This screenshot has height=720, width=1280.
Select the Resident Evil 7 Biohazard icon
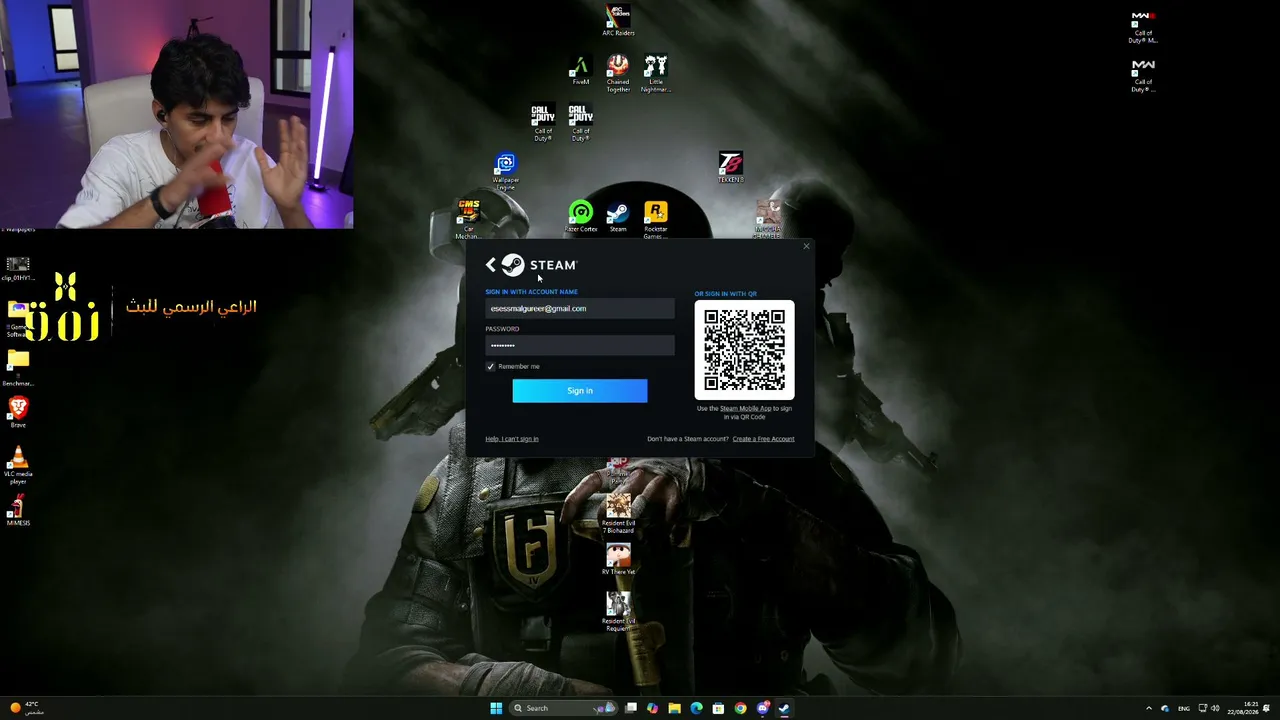pos(618,513)
